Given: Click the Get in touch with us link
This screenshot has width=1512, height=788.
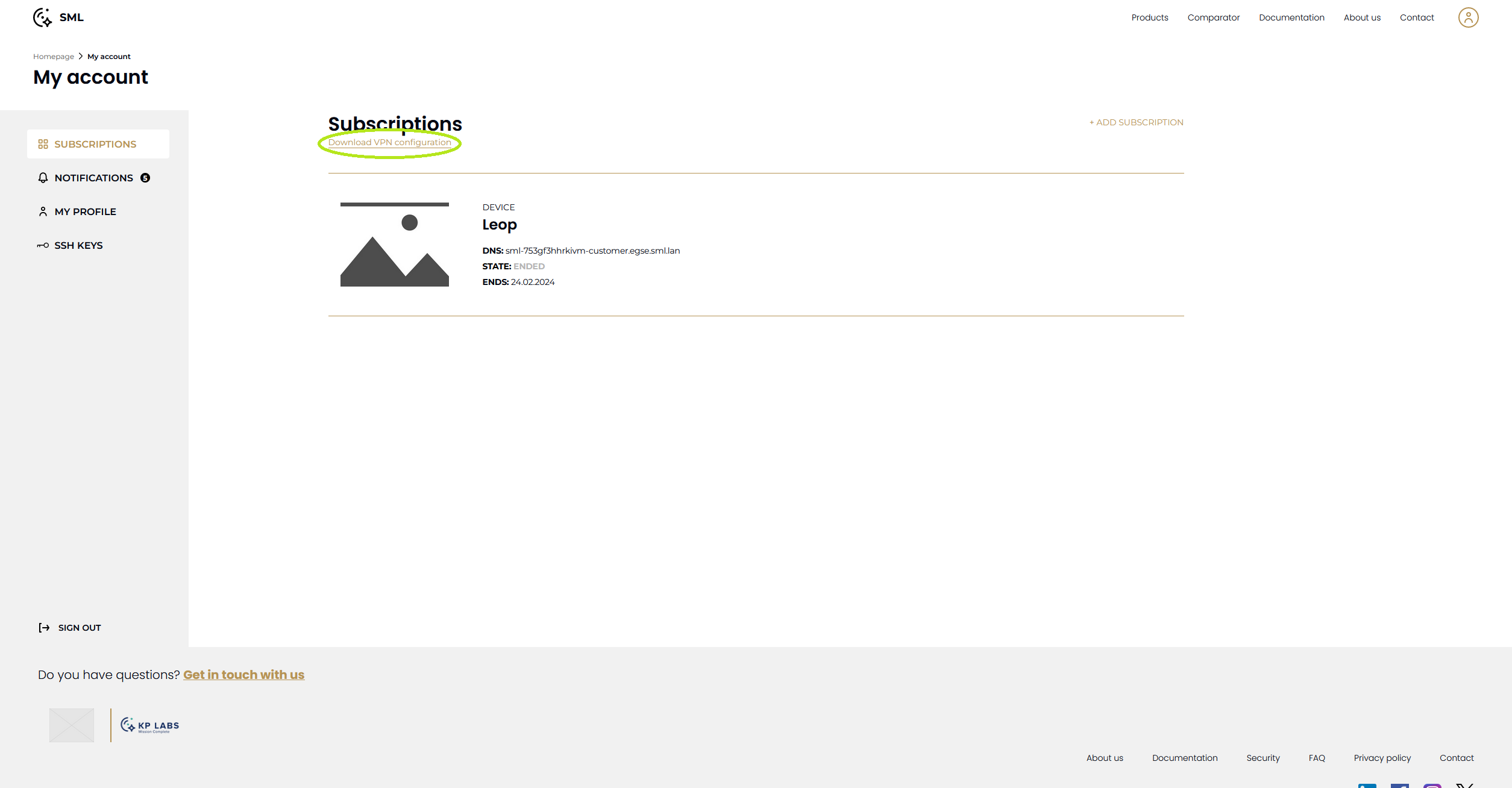Looking at the screenshot, I should (x=243, y=674).
